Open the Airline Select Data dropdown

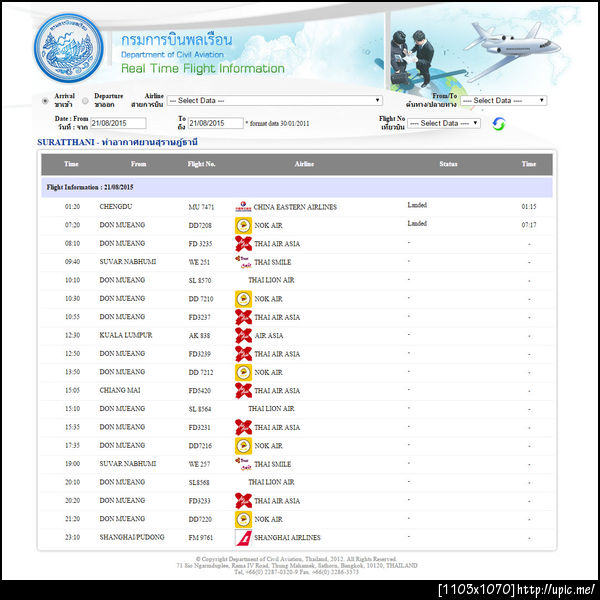(275, 101)
